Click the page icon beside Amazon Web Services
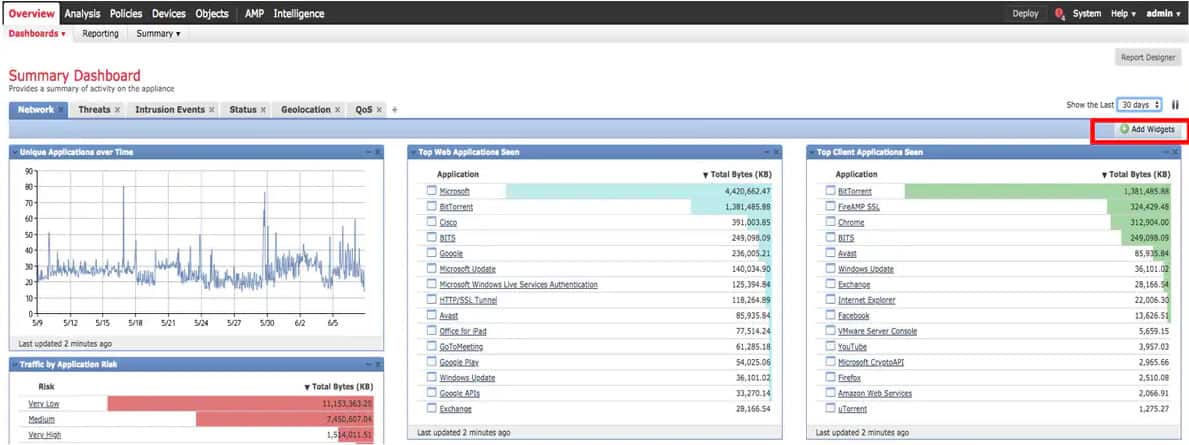Screen dimensions: 1189x445 click(x=830, y=393)
